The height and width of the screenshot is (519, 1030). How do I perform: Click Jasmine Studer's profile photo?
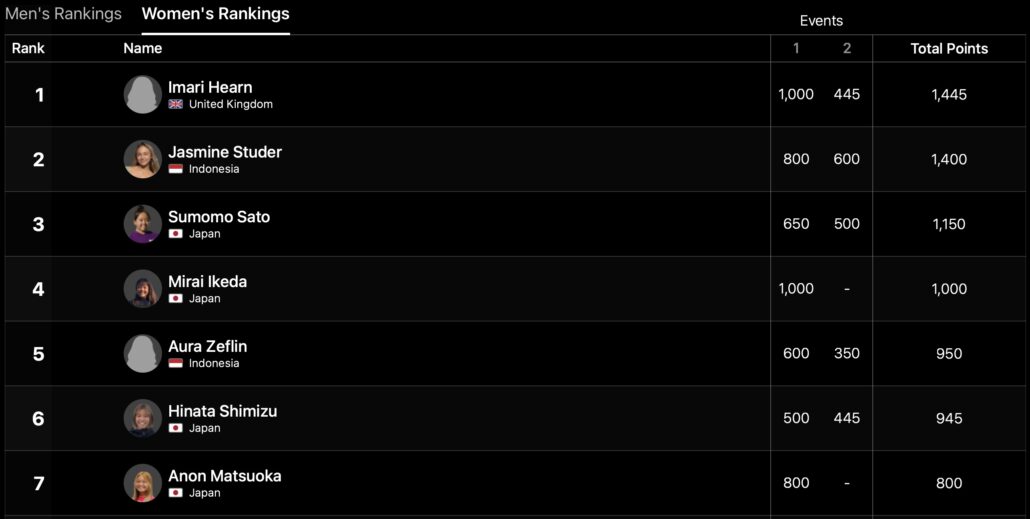(x=143, y=159)
